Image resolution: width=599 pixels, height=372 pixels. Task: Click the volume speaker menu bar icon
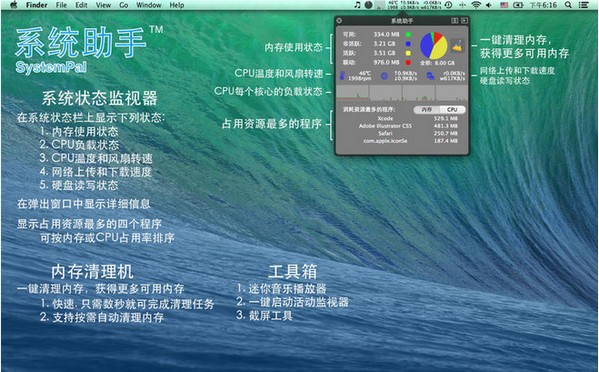click(x=489, y=5)
